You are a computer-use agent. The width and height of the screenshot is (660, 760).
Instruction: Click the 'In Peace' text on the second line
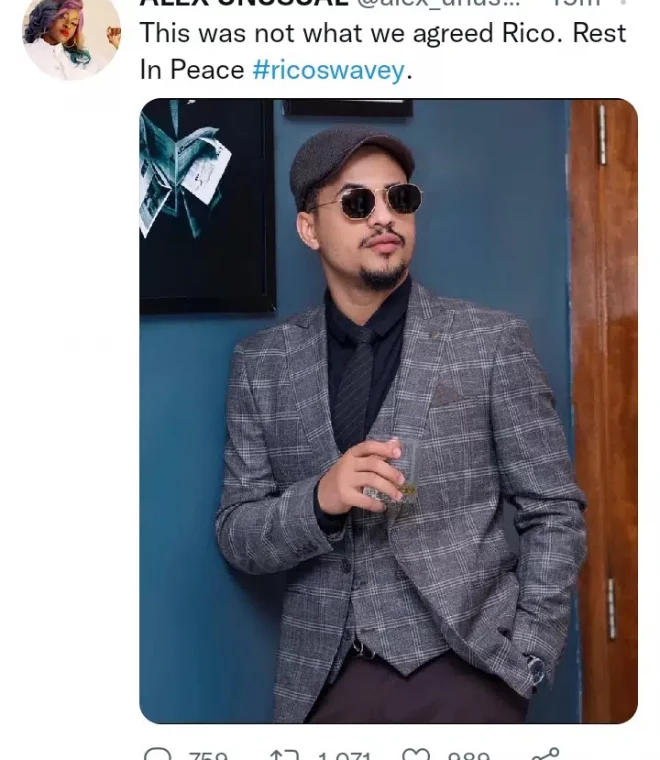[192, 70]
